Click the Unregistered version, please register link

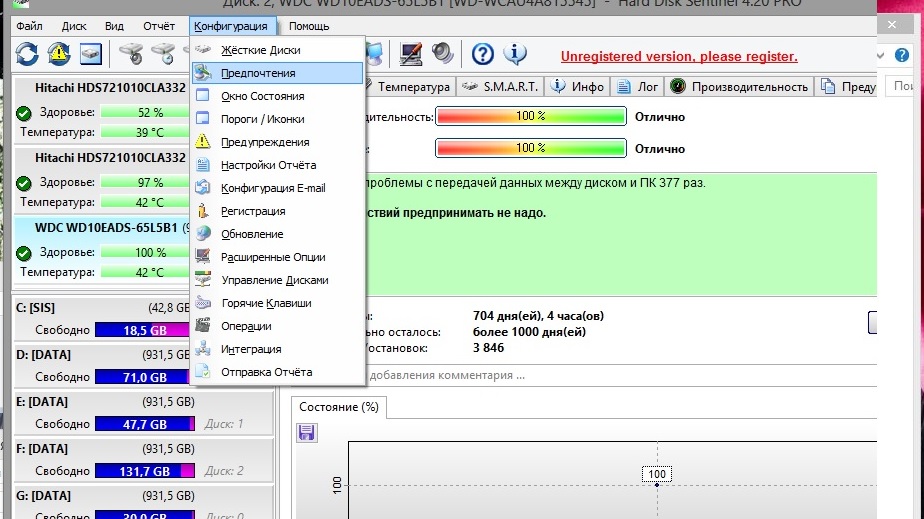click(679, 57)
